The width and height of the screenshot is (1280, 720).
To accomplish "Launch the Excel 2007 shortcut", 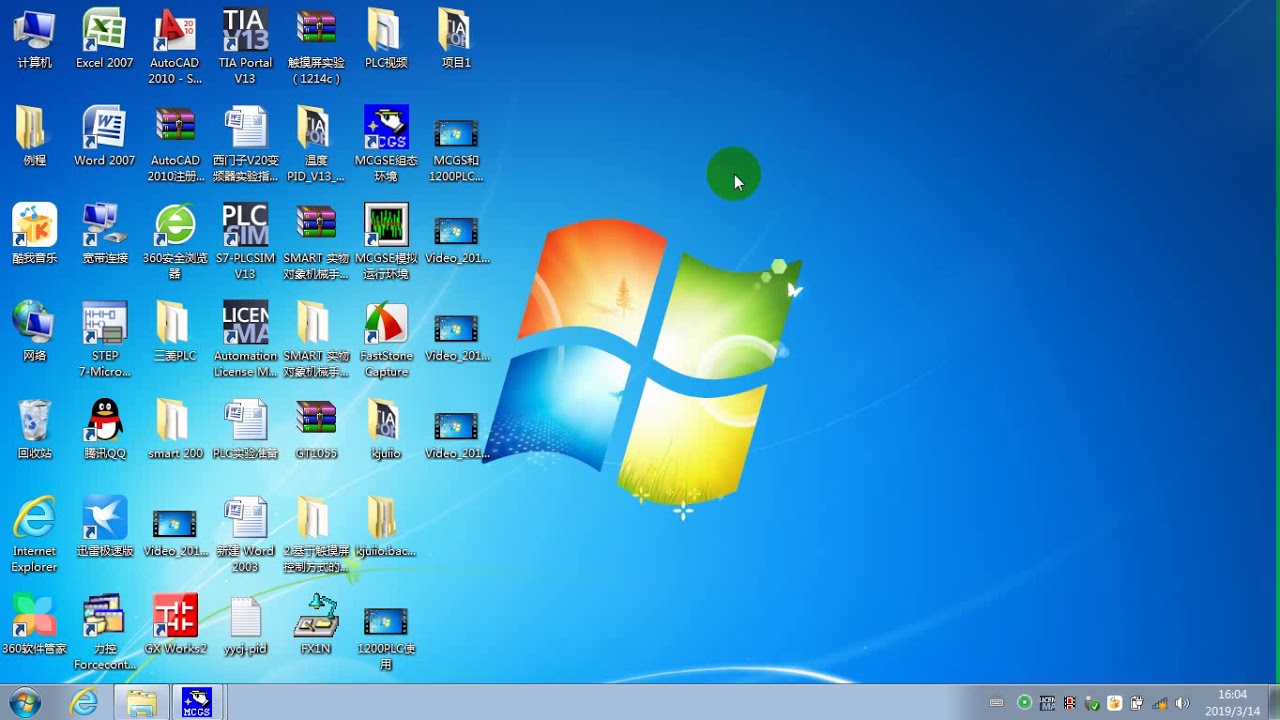I will [x=104, y=40].
